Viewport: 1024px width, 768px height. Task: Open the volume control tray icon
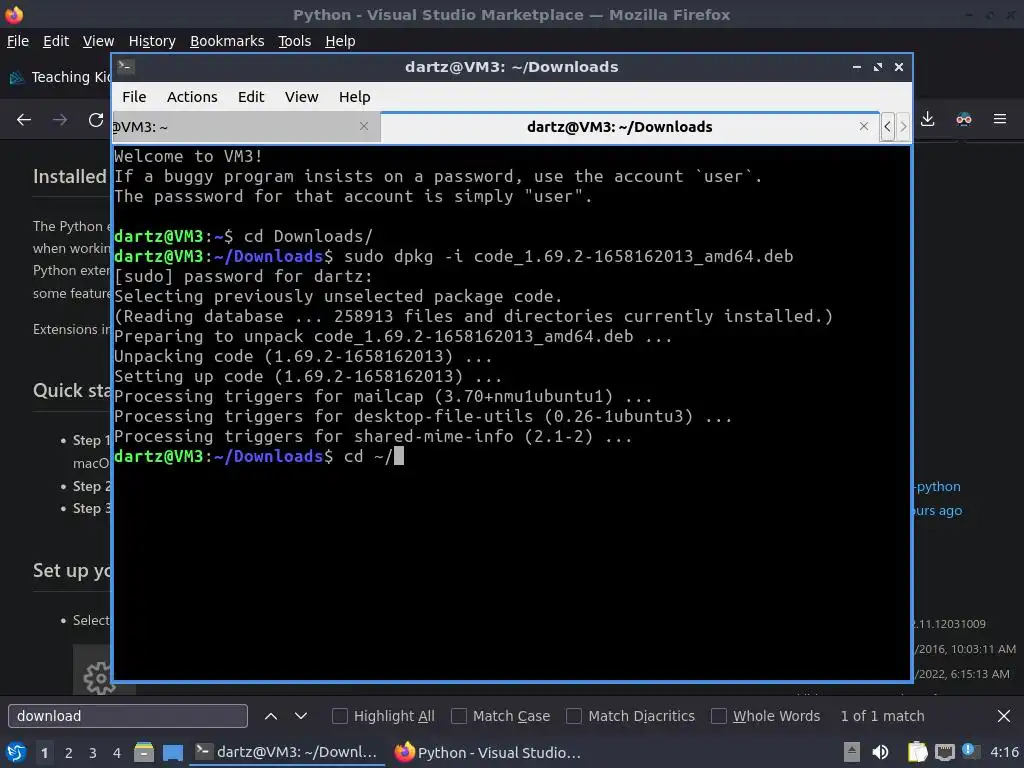pos(880,752)
